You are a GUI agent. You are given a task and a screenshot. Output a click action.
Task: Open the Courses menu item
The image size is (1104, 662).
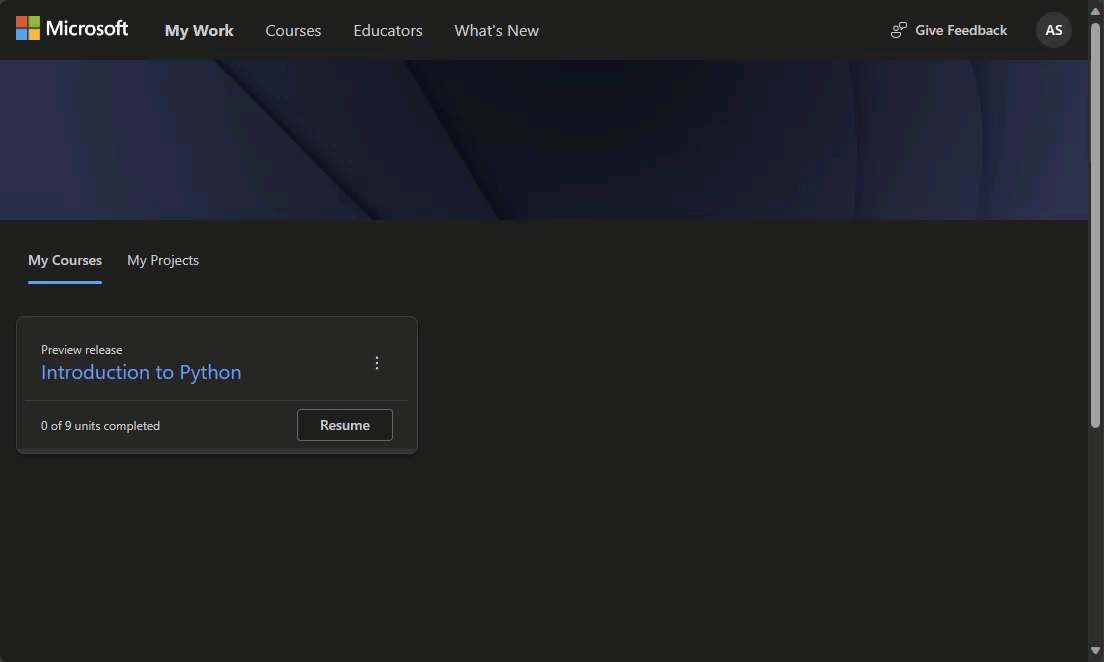pos(293,30)
